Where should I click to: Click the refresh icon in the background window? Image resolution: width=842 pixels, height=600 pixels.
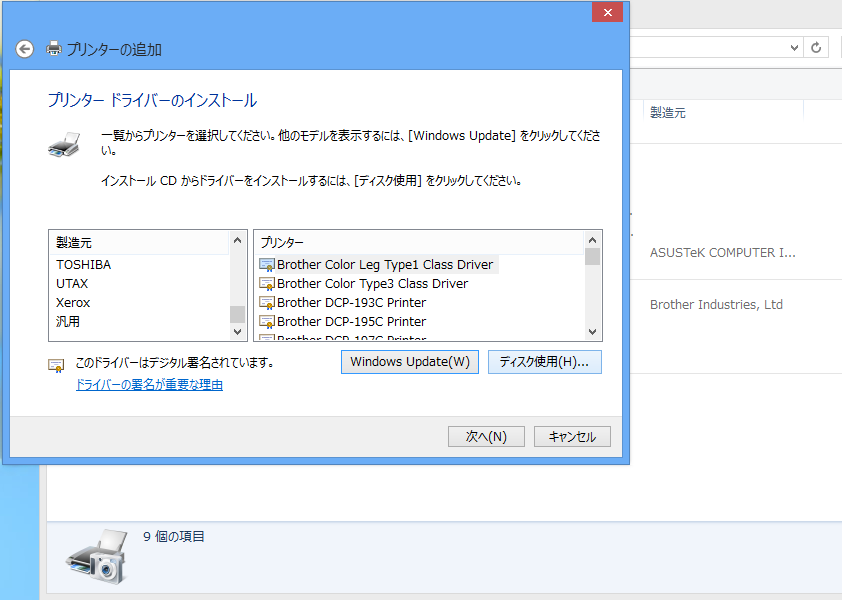click(x=816, y=48)
